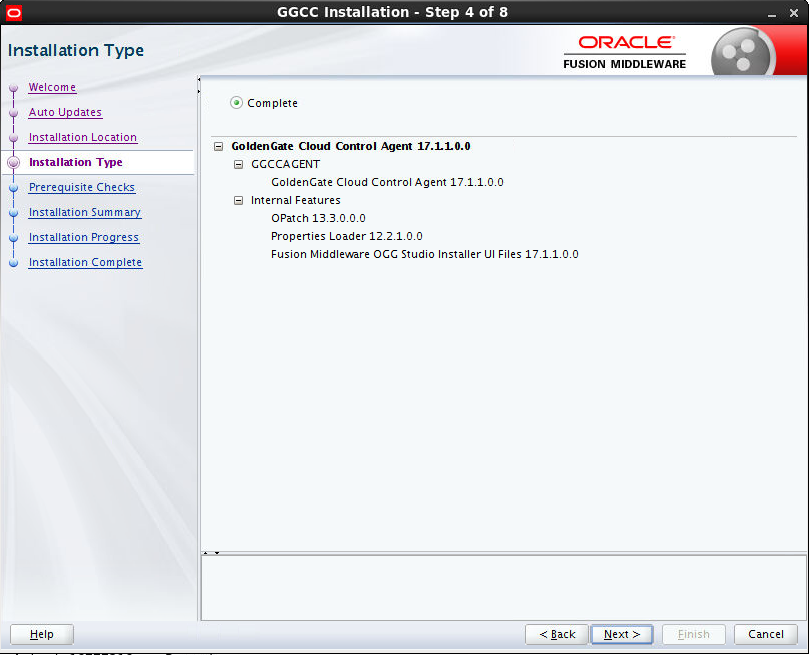Click the highlighted bullet beside Installation Type
809x655 pixels.
coord(14,162)
